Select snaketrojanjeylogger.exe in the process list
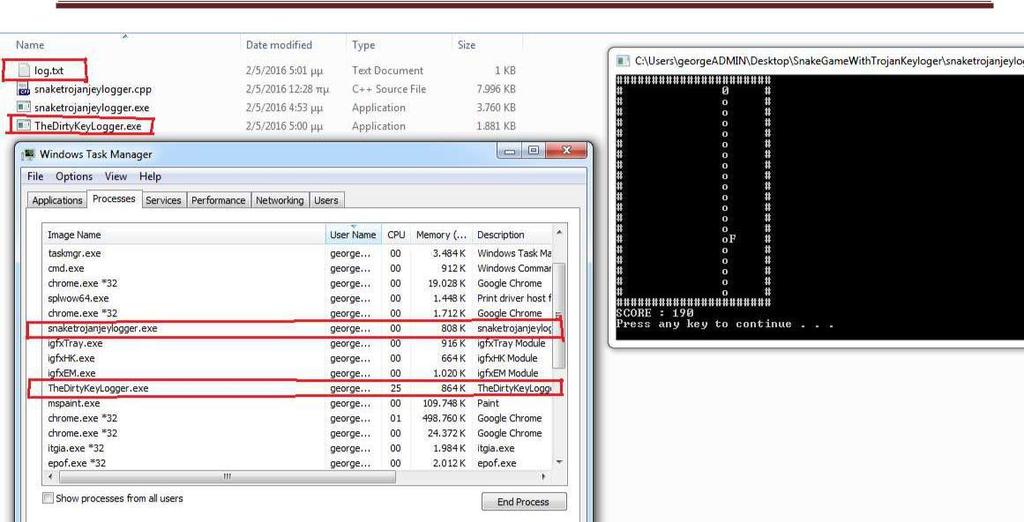The height and width of the screenshot is (522, 1024). click(x=297, y=328)
